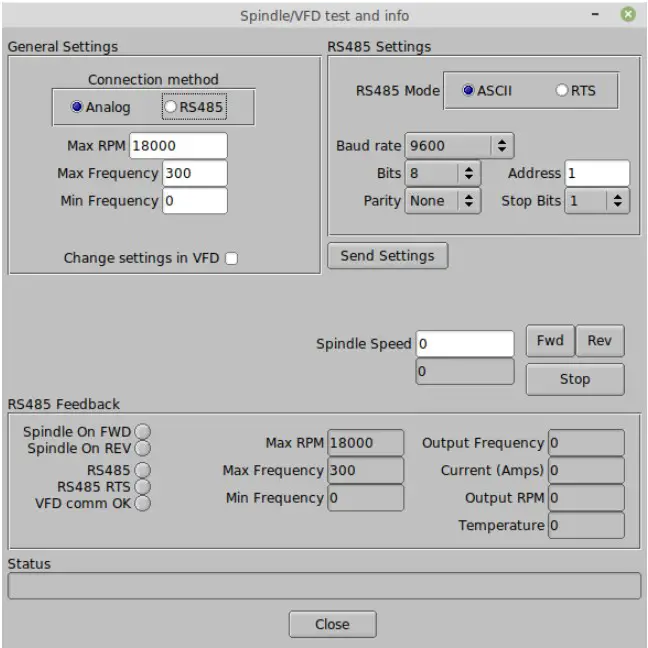Stop the spindle
Screen dimensions: 648x648
(575, 379)
